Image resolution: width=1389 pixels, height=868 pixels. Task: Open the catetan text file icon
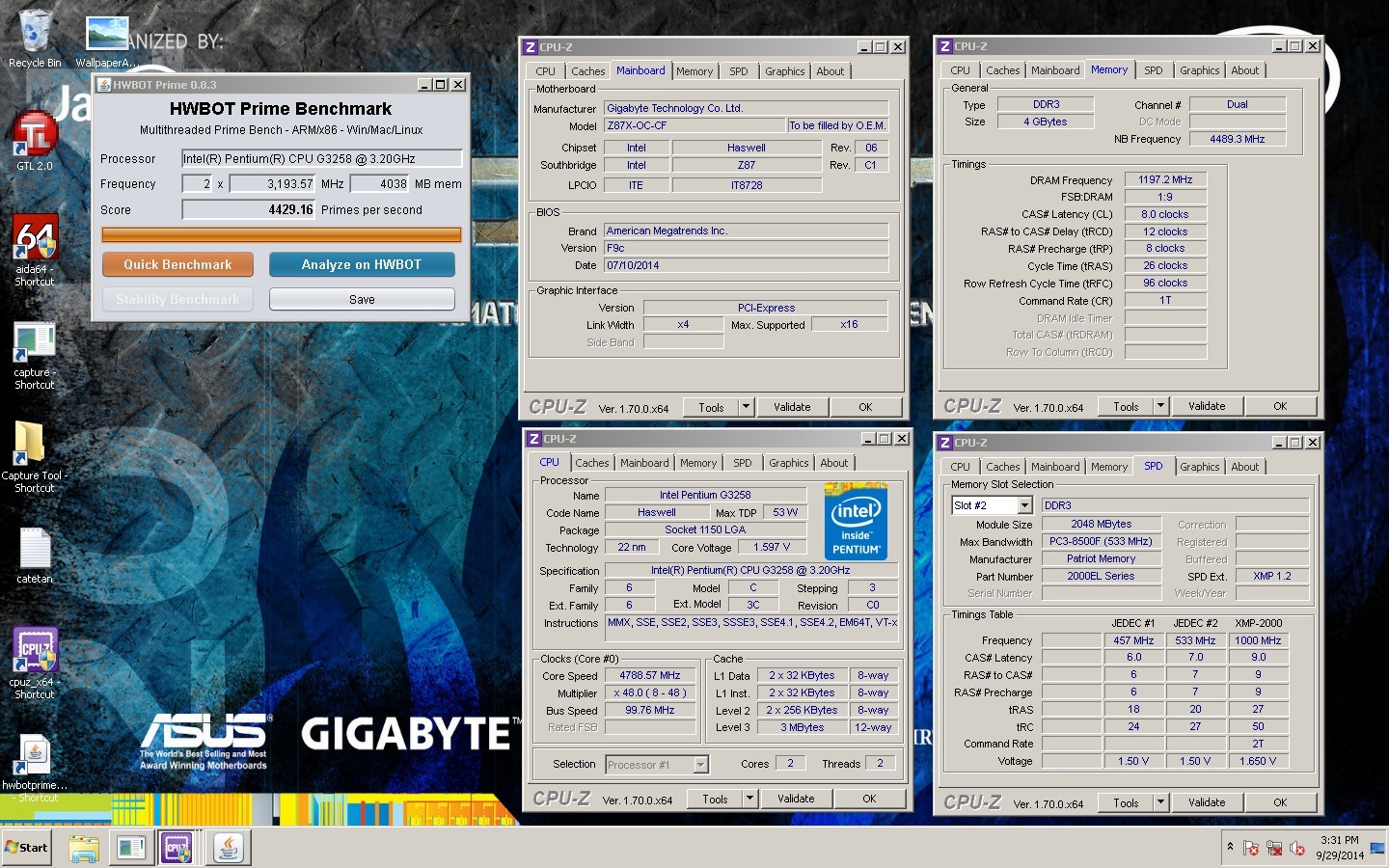pos(35,548)
